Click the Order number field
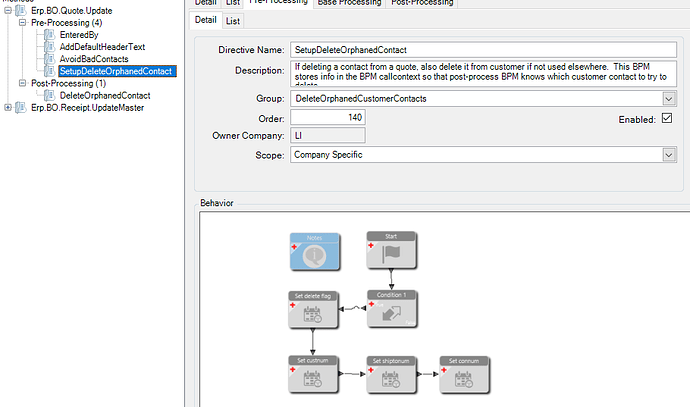 coord(328,117)
